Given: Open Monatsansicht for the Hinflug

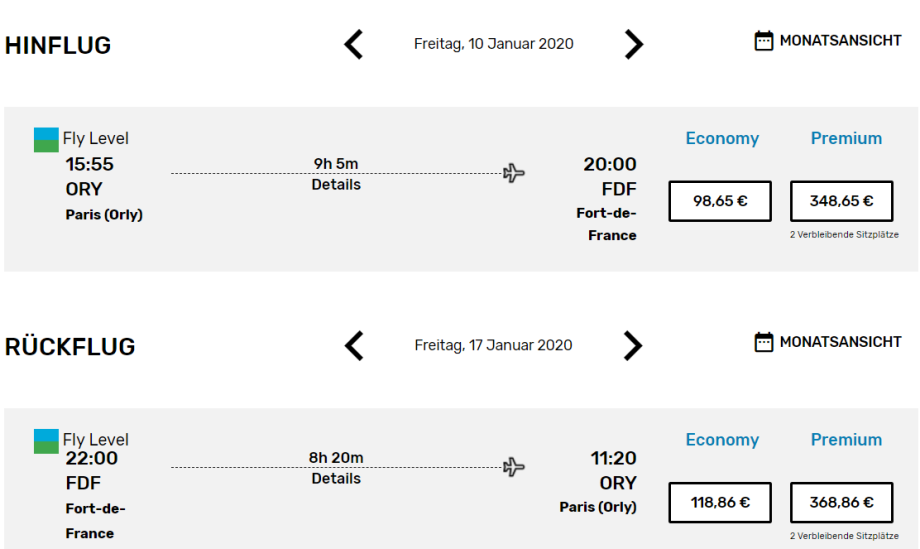Looking at the screenshot, I should click(840, 41).
